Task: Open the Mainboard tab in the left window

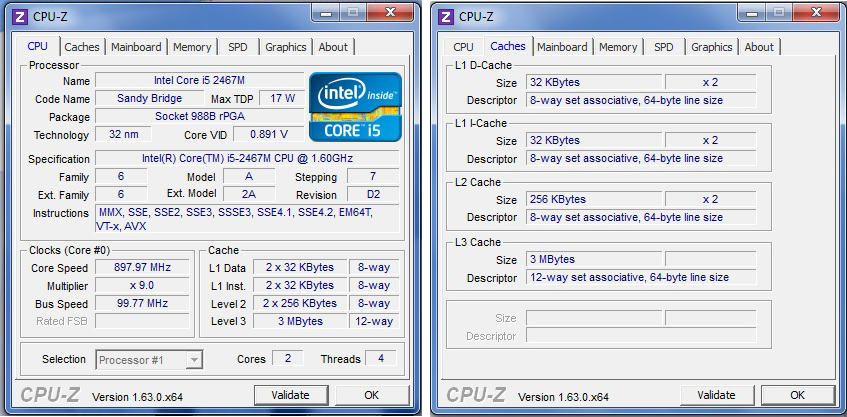Action: click(x=136, y=47)
